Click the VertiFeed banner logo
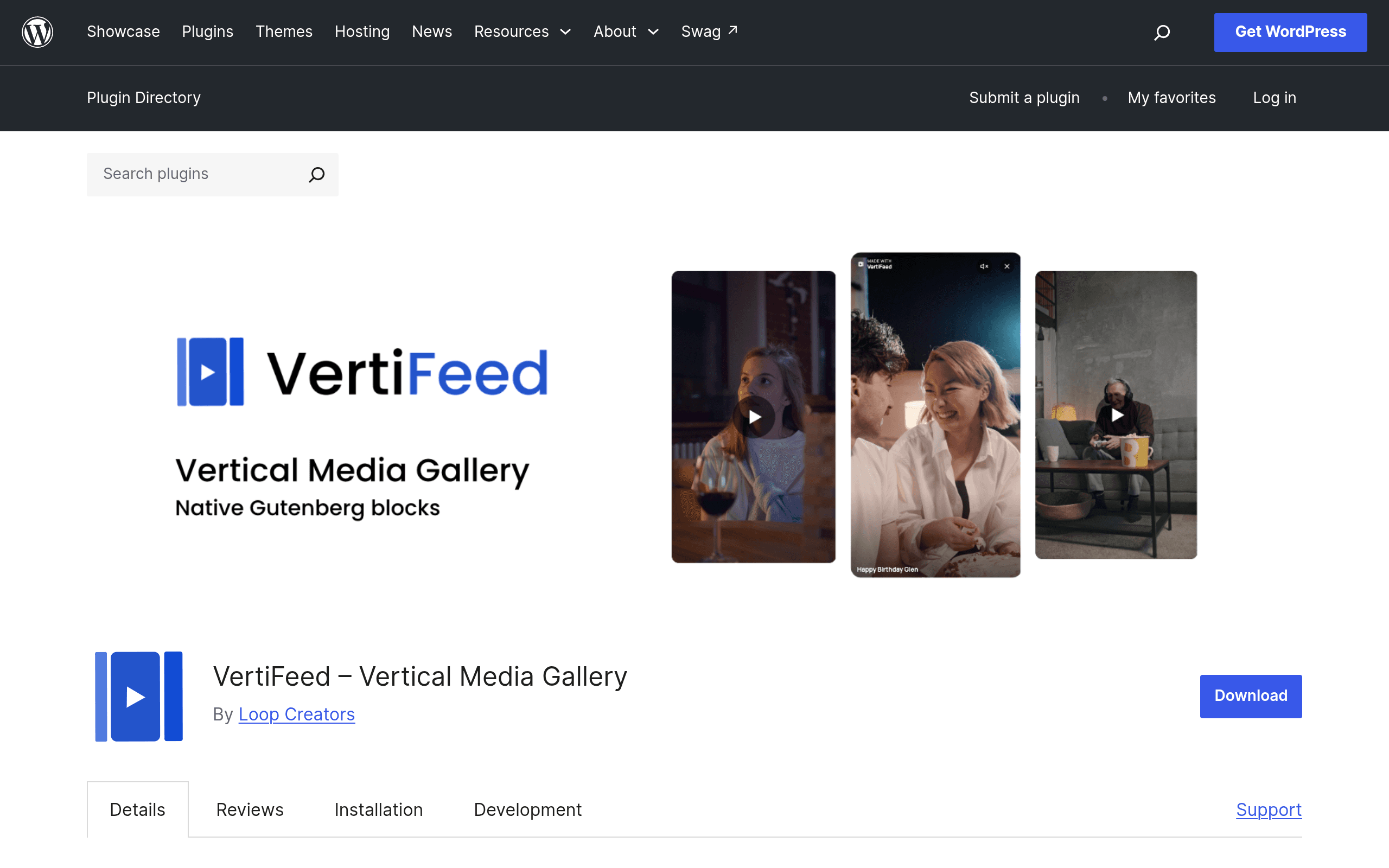The width and height of the screenshot is (1389, 868). point(362,372)
